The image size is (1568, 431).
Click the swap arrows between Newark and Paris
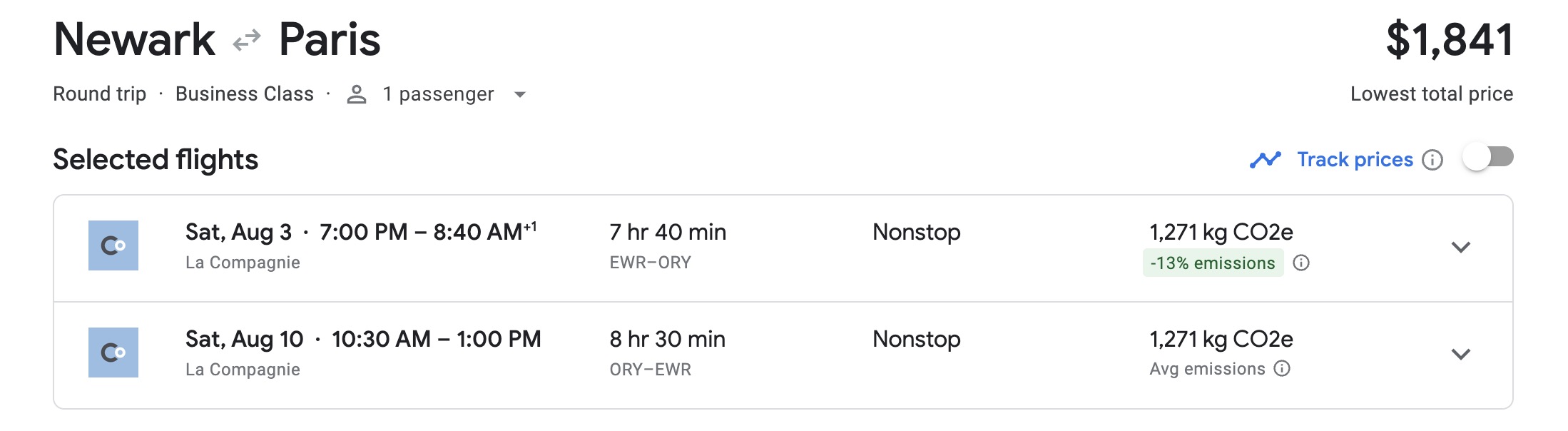(247, 41)
